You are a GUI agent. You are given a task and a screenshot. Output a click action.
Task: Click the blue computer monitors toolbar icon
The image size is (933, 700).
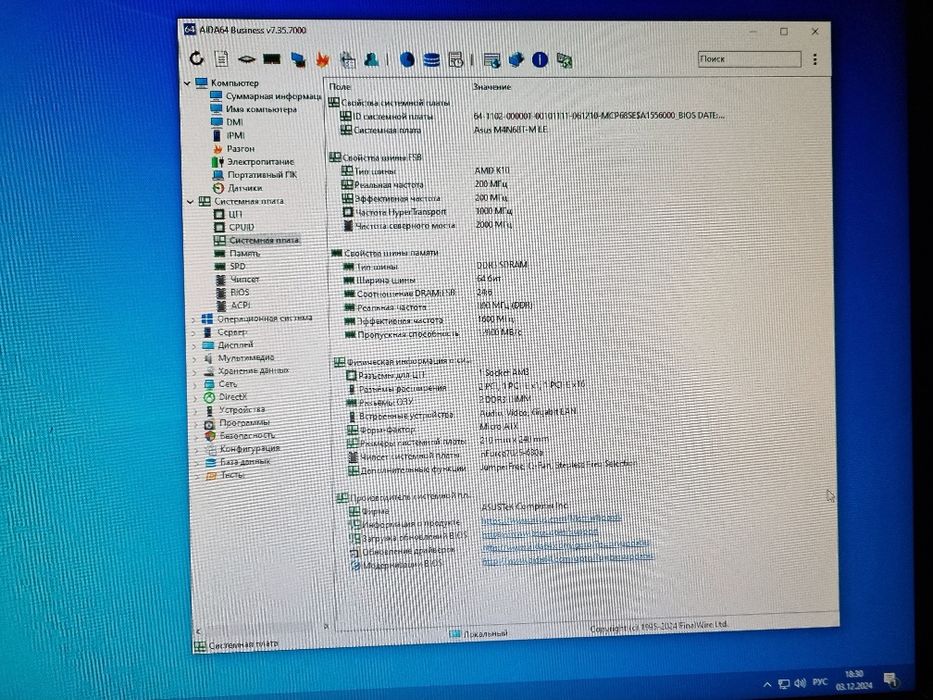pos(298,59)
